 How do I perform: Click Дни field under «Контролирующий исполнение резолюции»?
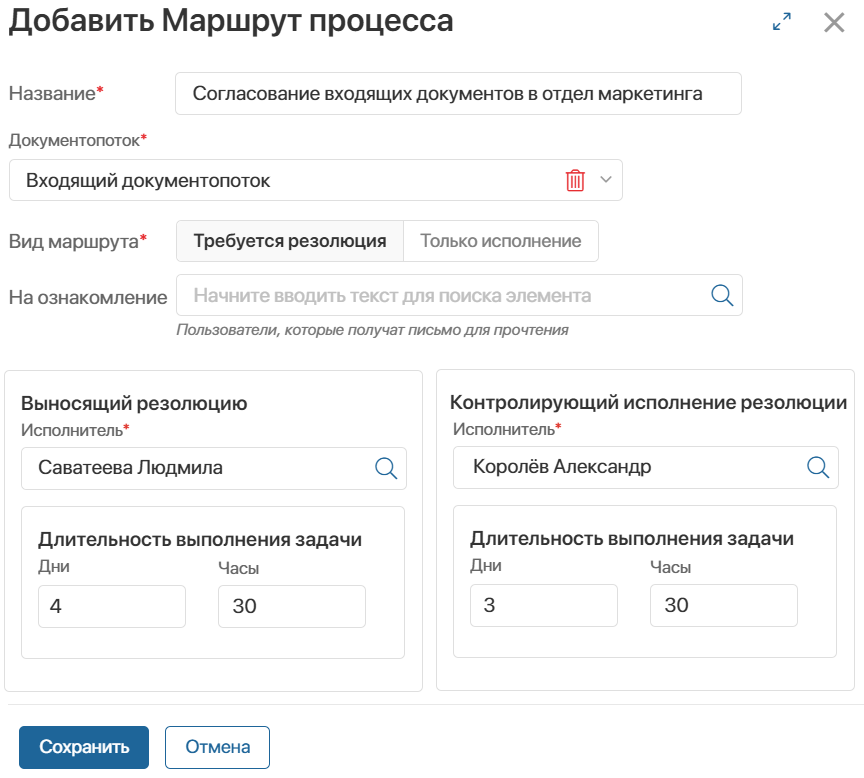coord(543,605)
